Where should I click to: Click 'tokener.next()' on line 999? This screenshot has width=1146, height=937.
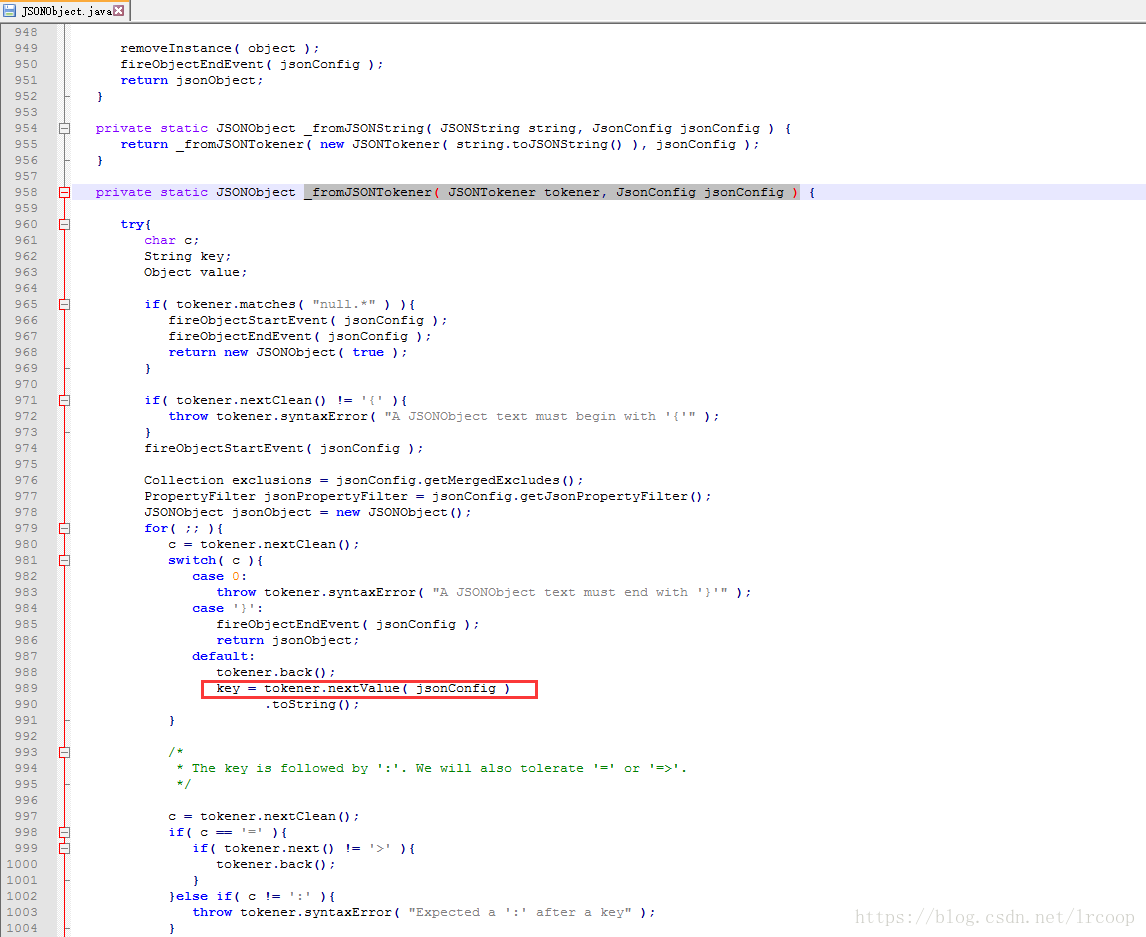[279, 849]
